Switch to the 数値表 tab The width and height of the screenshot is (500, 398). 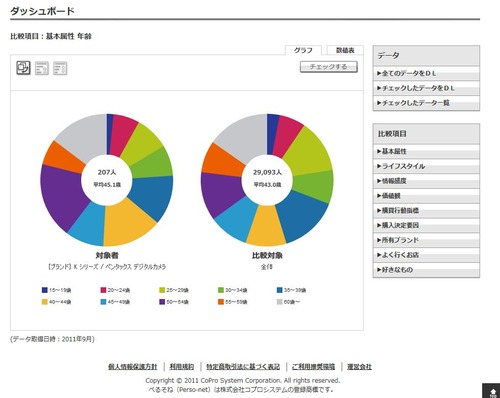[345, 50]
